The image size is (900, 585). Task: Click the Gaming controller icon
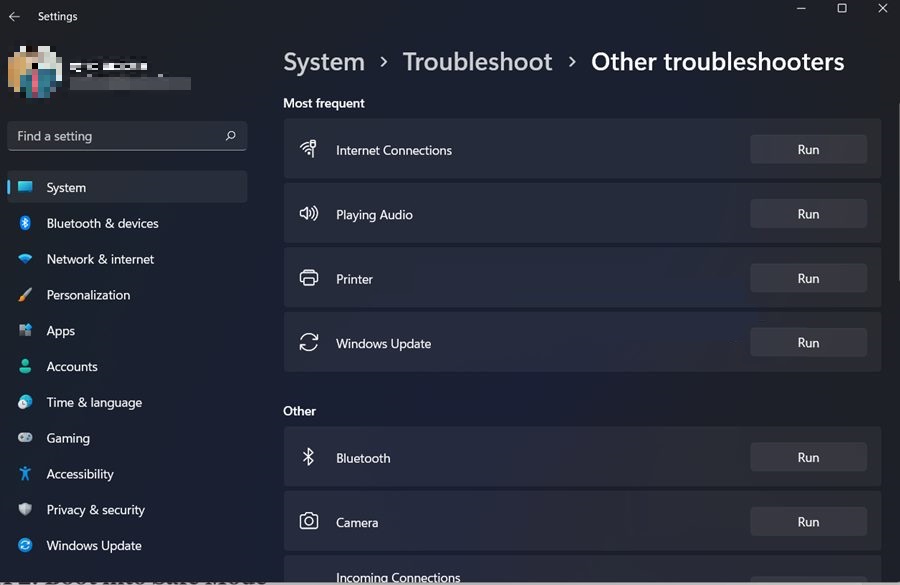25,437
